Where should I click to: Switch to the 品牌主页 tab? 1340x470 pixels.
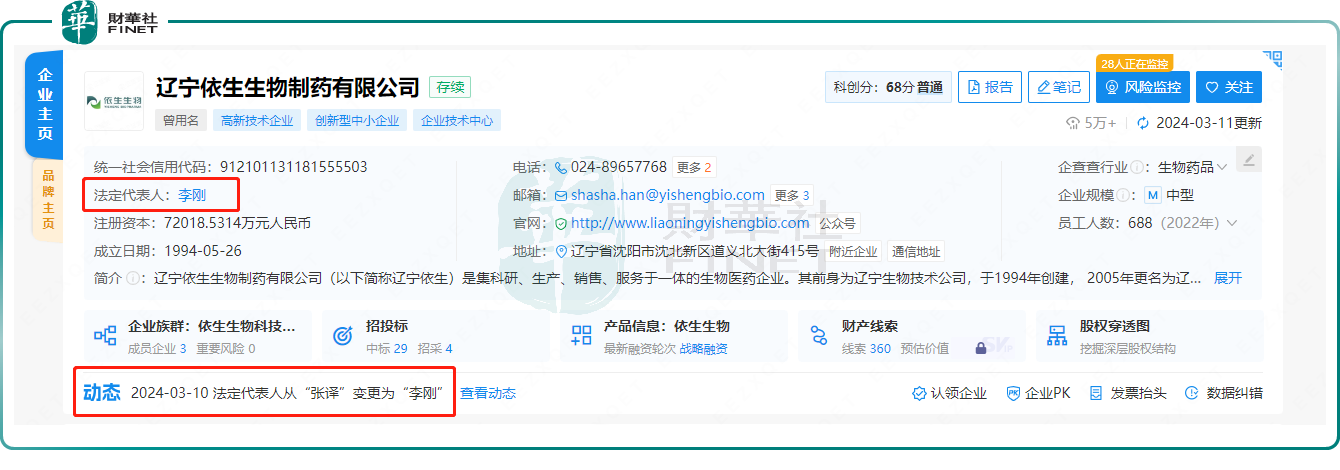(47, 200)
